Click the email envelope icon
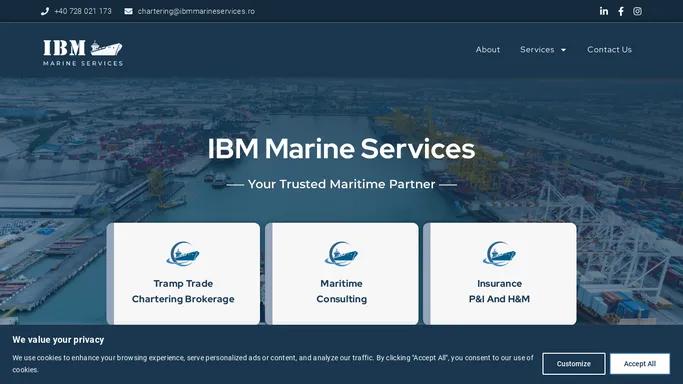 coord(128,11)
